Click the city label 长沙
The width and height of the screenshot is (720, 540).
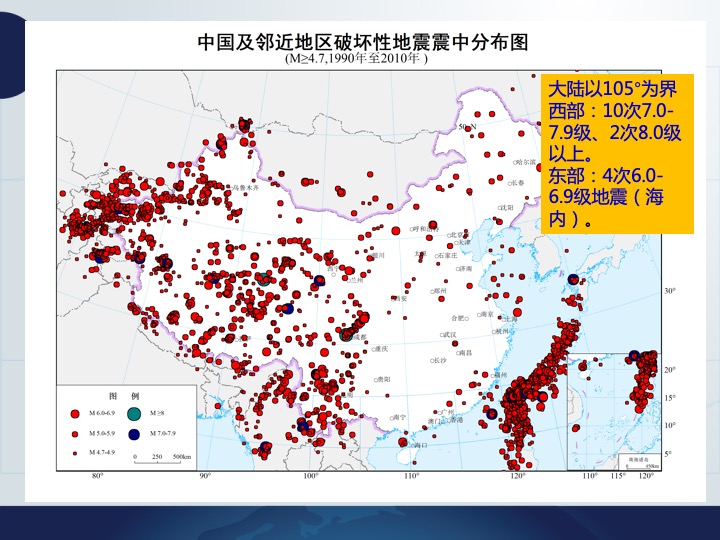440,360
